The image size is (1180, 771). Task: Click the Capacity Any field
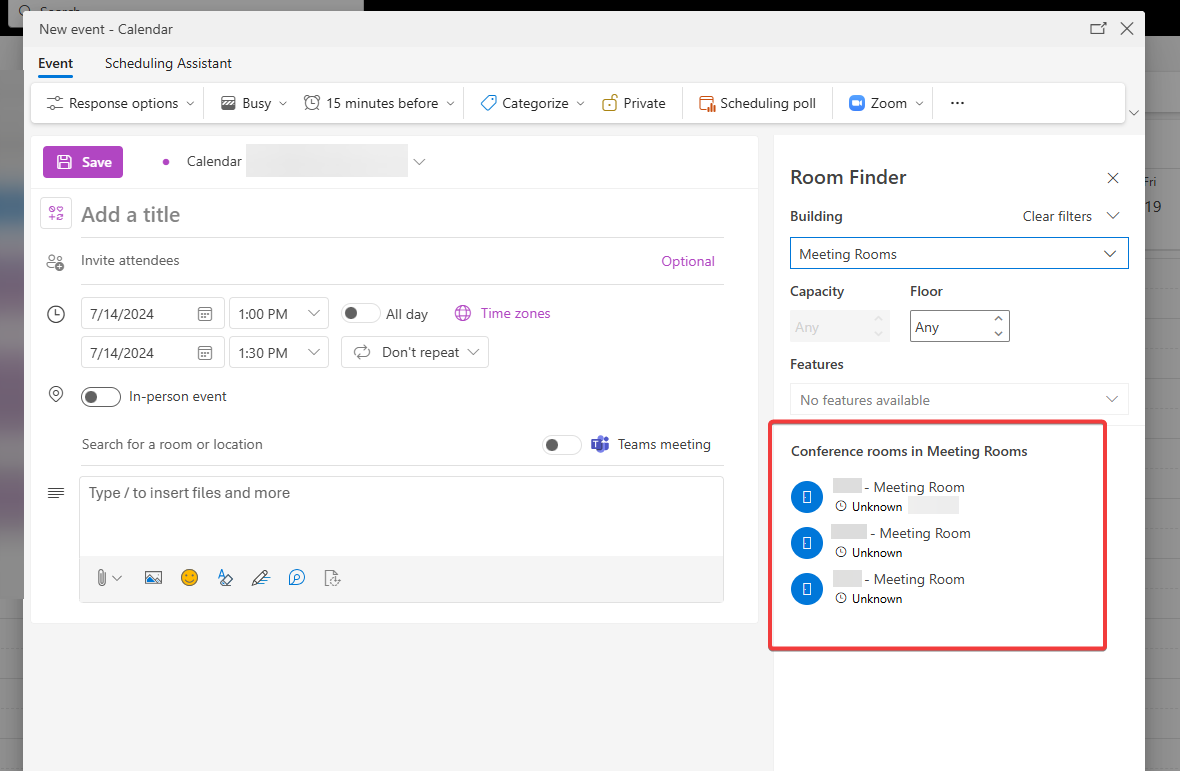coord(839,326)
